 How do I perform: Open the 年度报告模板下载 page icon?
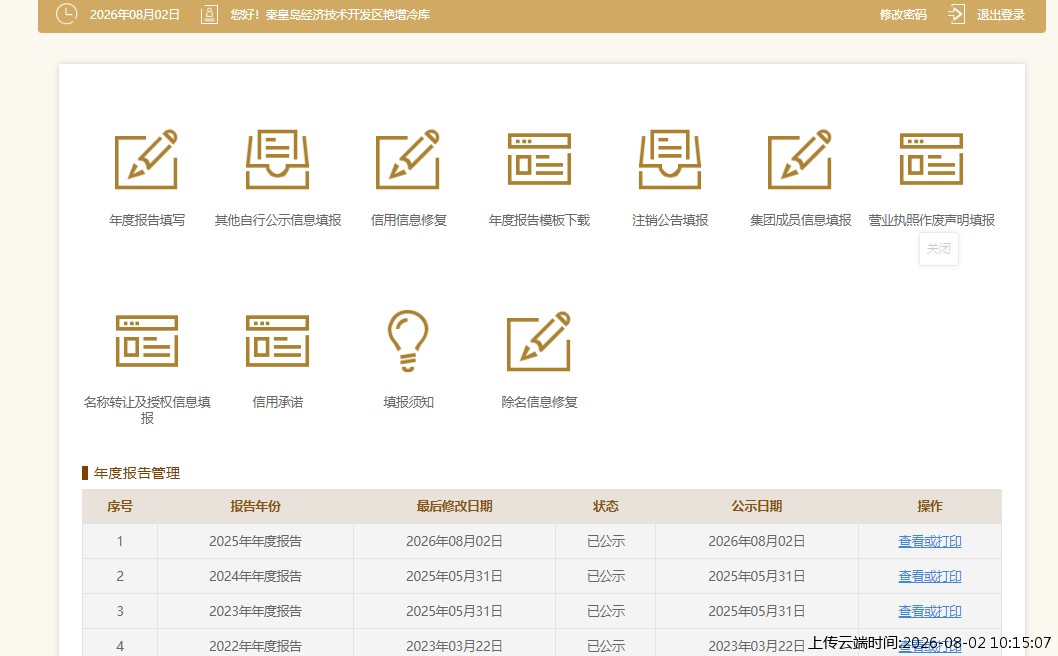539,159
